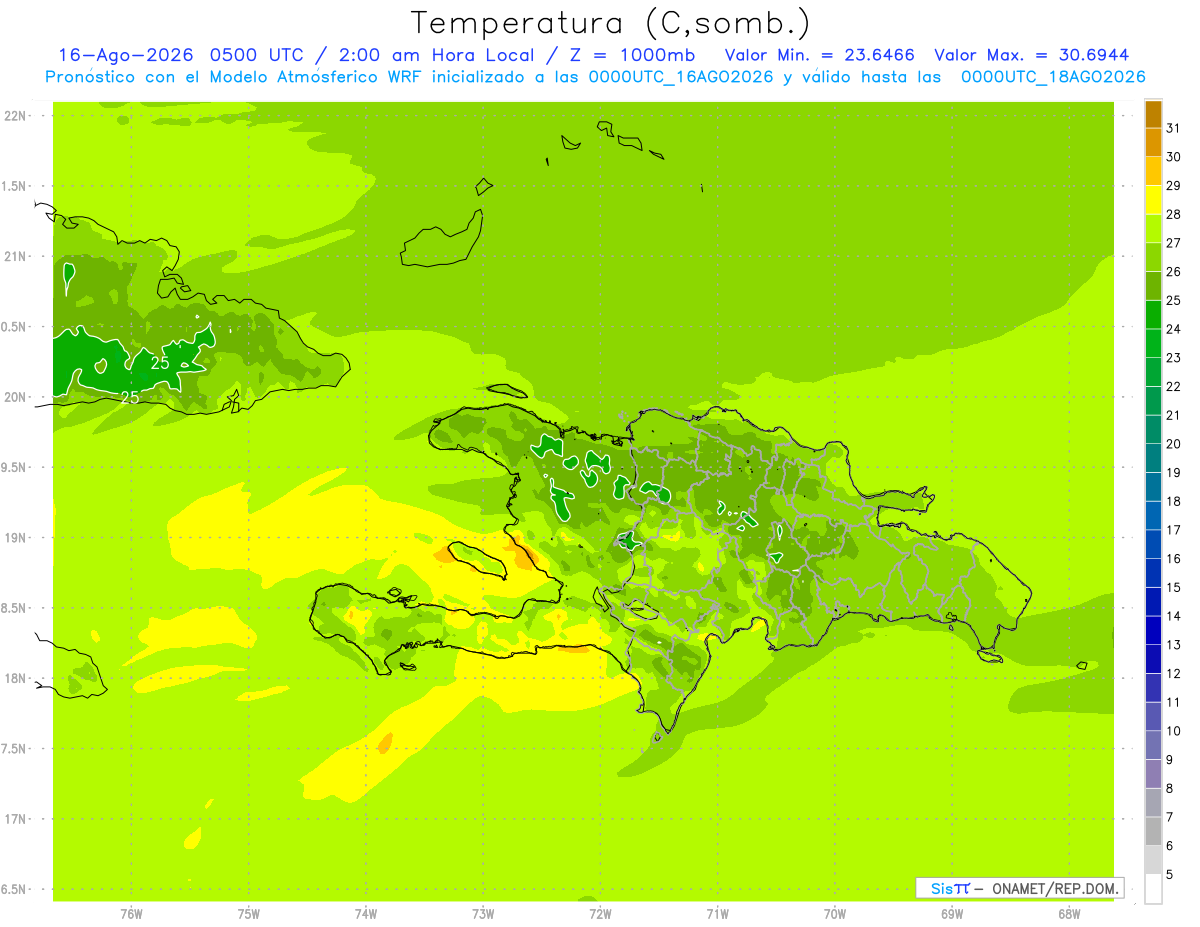Viewport: 1200px width, 927px height.
Task: Click the 21N latitude axis label
Action: point(17,256)
